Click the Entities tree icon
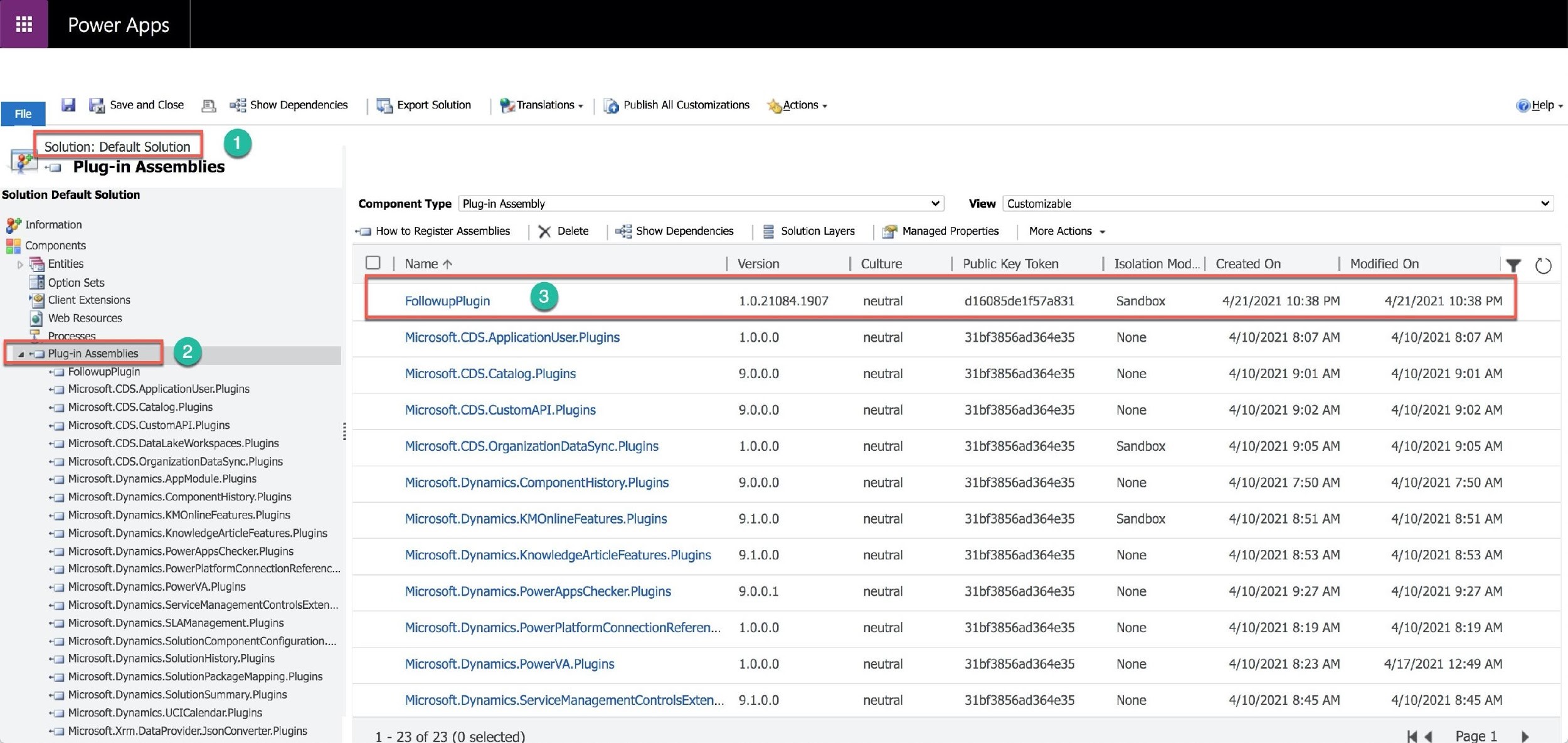This screenshot has width=1568, height=743. click(x=37, y=264)
